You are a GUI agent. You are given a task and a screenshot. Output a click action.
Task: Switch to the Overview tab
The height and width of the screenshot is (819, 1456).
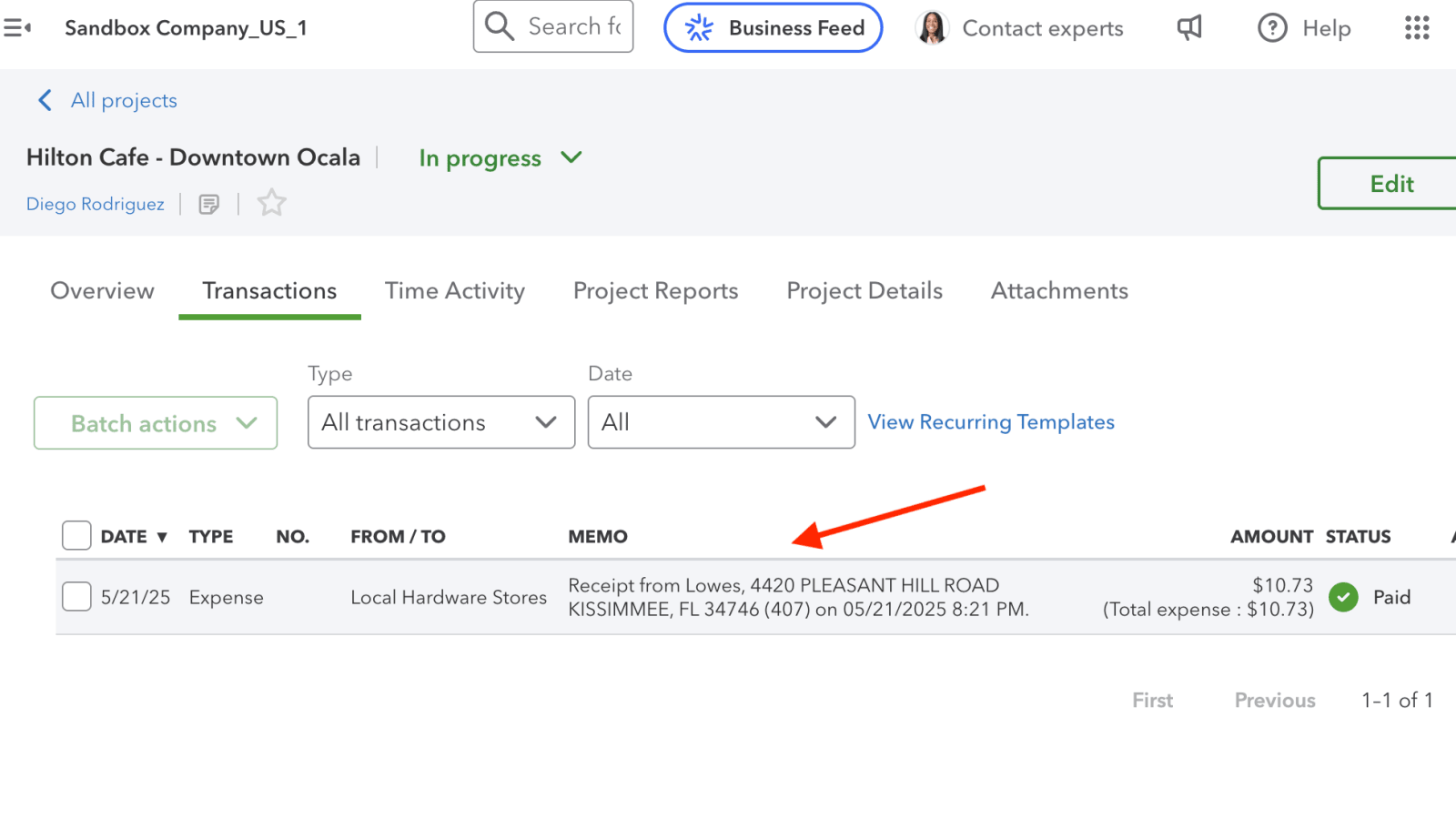pyautogui.click(x=103, y=291)
